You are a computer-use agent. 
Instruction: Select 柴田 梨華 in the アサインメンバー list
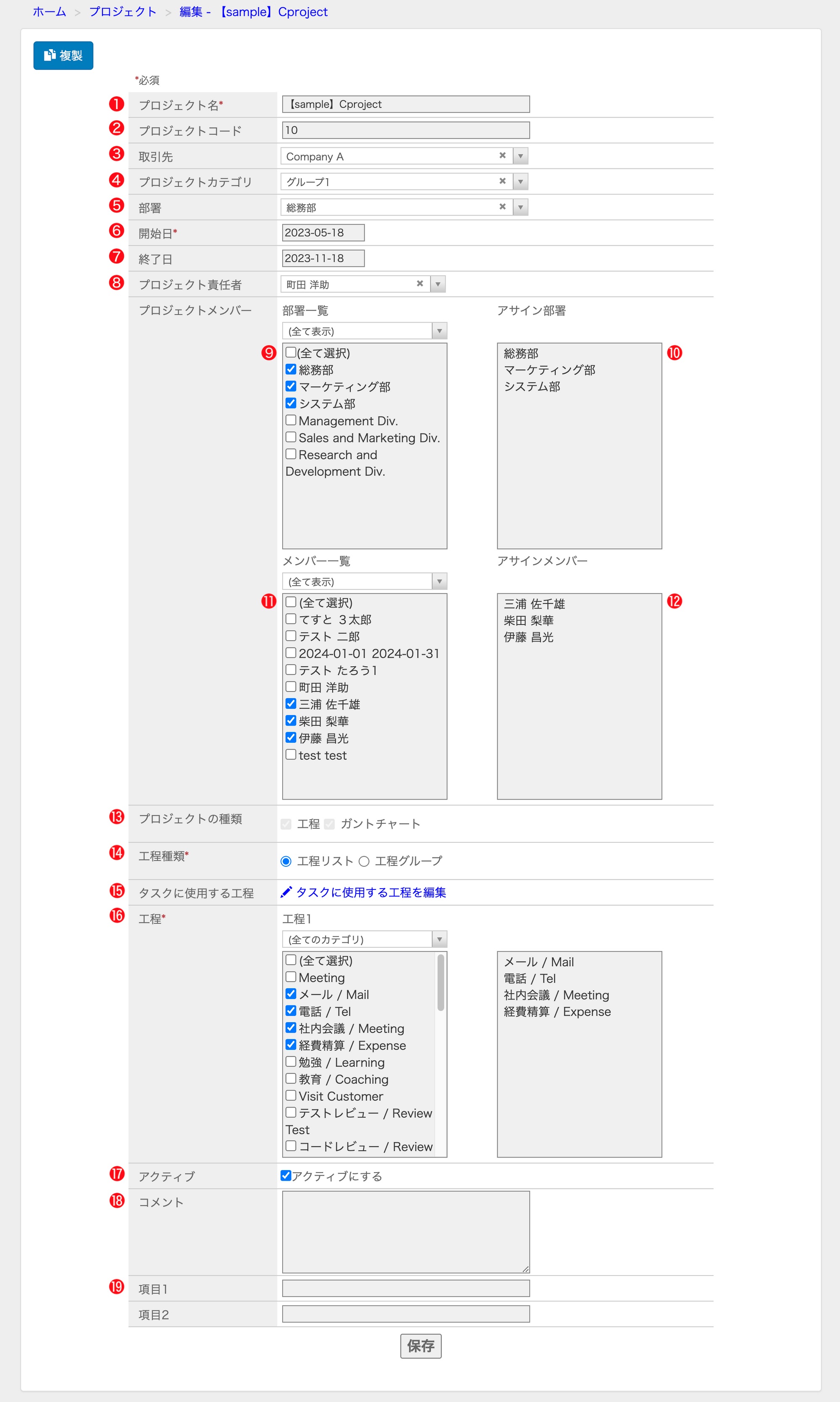pyautogui.click(x=528, y=621)
